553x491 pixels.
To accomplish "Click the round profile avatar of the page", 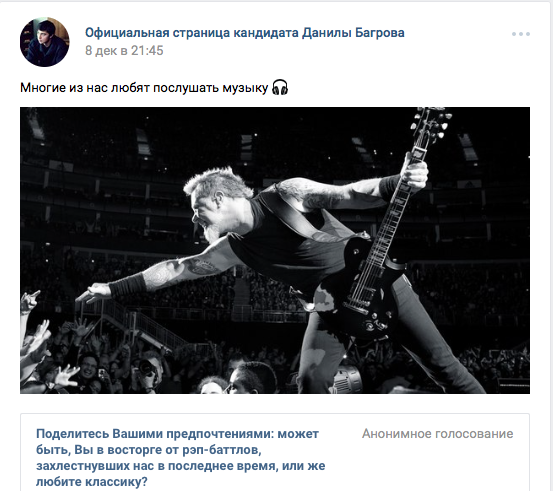I will [45, 42].
